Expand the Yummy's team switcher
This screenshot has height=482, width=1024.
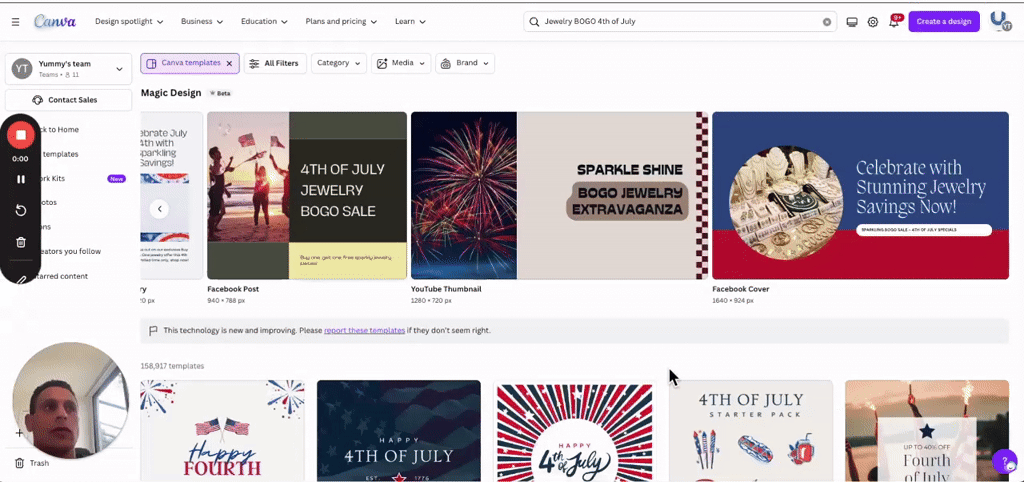(120, 69)
